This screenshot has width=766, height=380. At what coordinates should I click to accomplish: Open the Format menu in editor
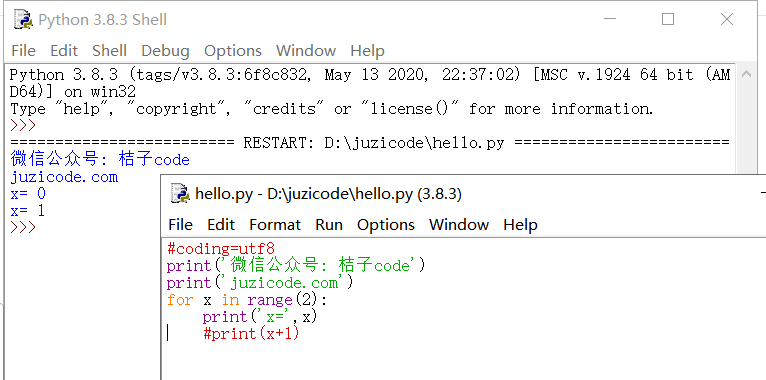(x=275, y=225)
